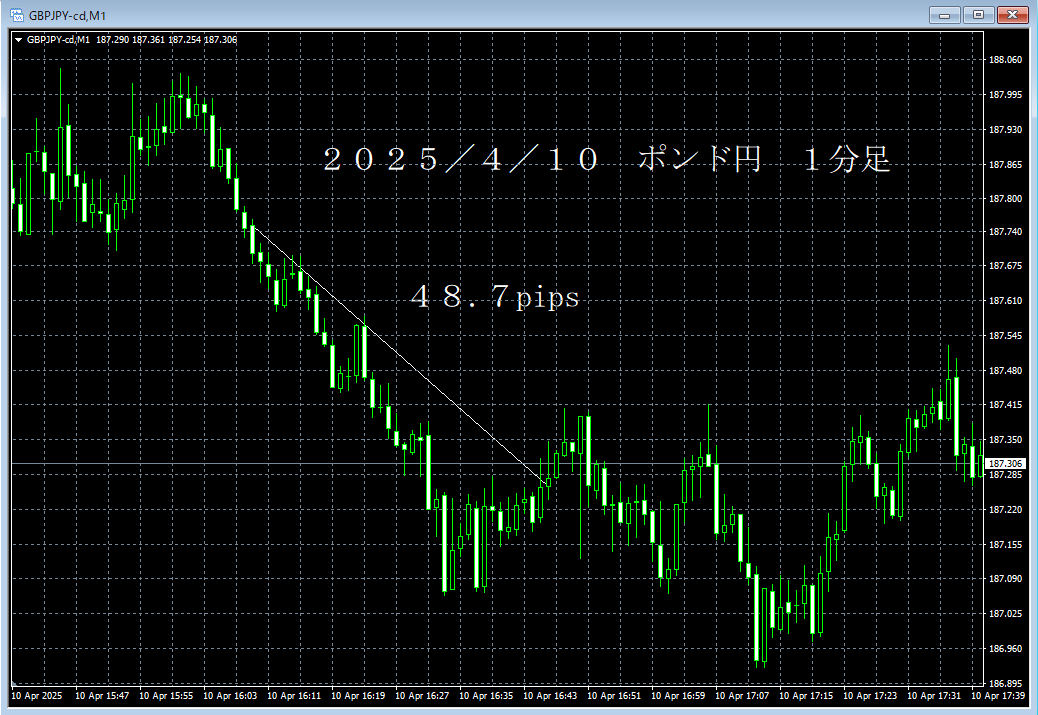Select the white diagonal trendline on the chart
The image size is (1038, 715).
[399, 356]
